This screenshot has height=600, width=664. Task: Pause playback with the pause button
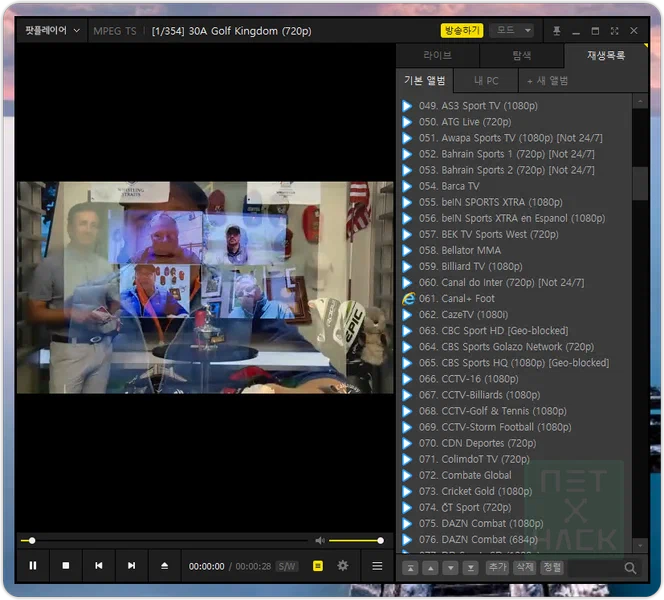pos(33,566)
